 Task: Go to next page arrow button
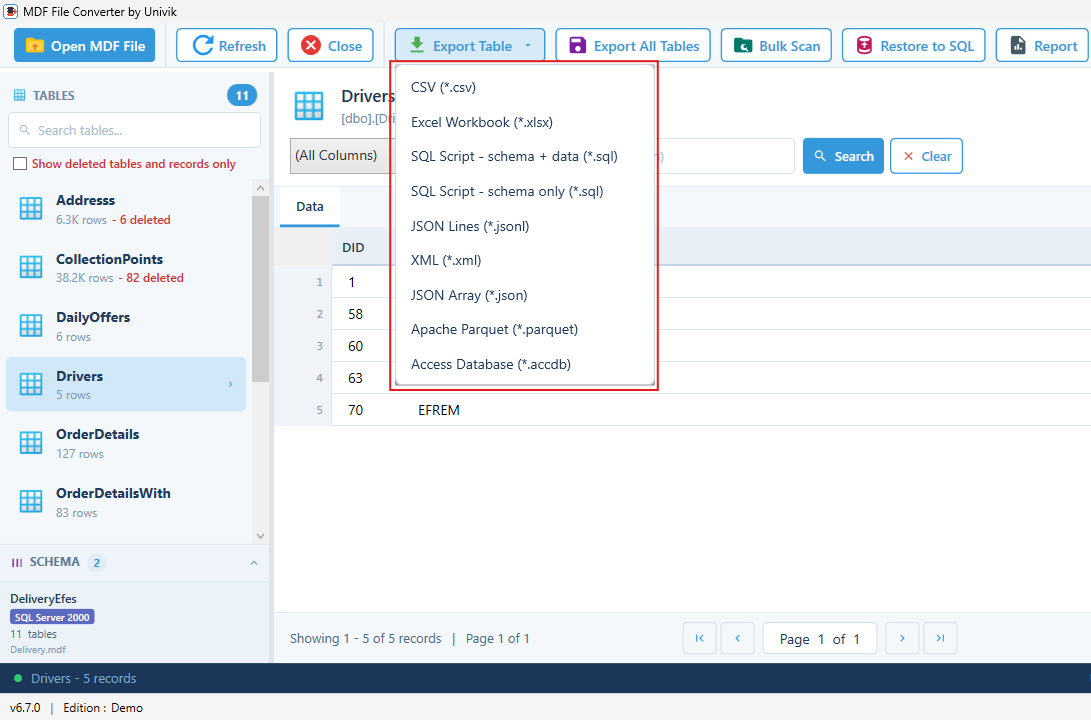click(x=902, y=638)
